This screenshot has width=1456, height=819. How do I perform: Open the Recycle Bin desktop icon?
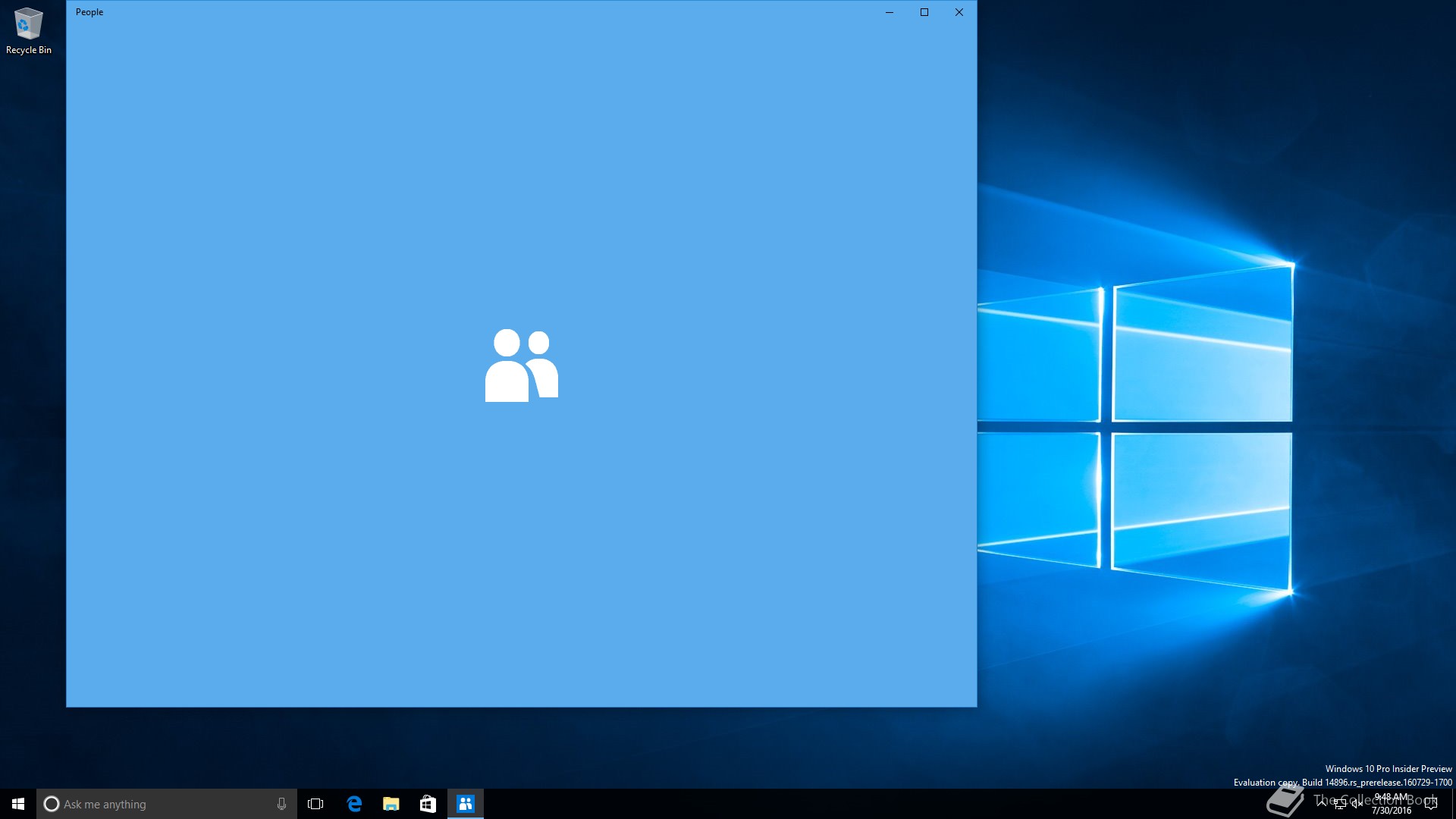[x=29, y=31]
